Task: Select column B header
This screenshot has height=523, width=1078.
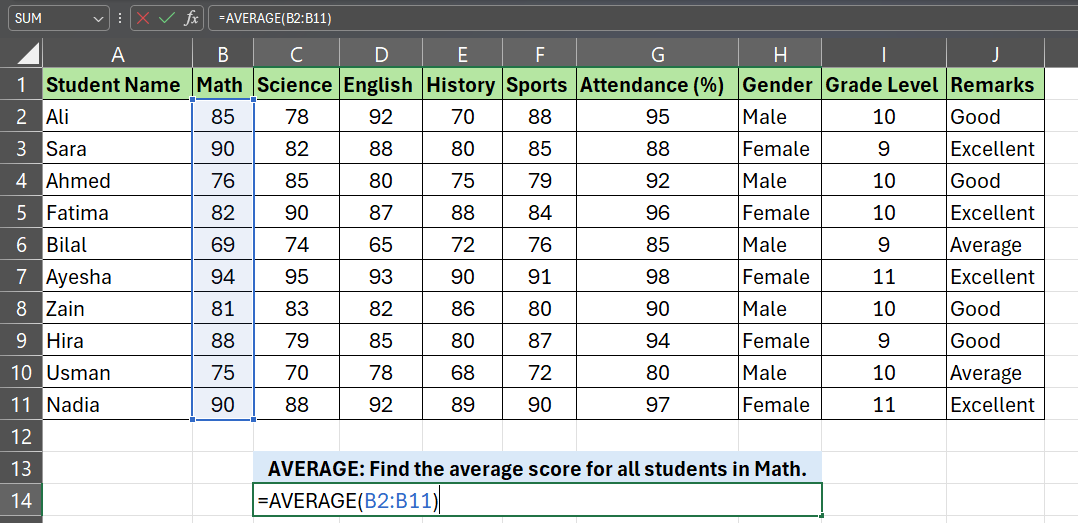Action: pyautogui.click(x=223, y=54)
